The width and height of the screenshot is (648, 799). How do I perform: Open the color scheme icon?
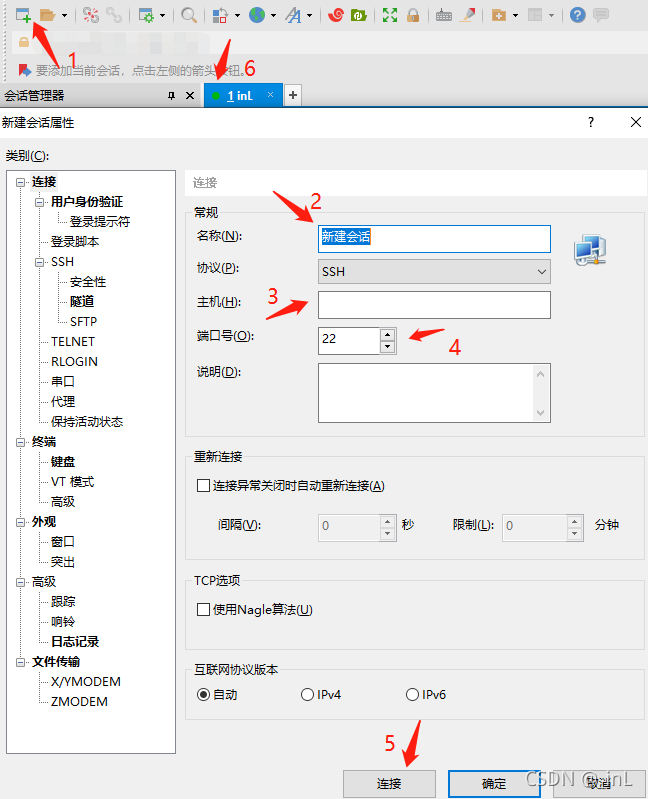click(220, 15)
